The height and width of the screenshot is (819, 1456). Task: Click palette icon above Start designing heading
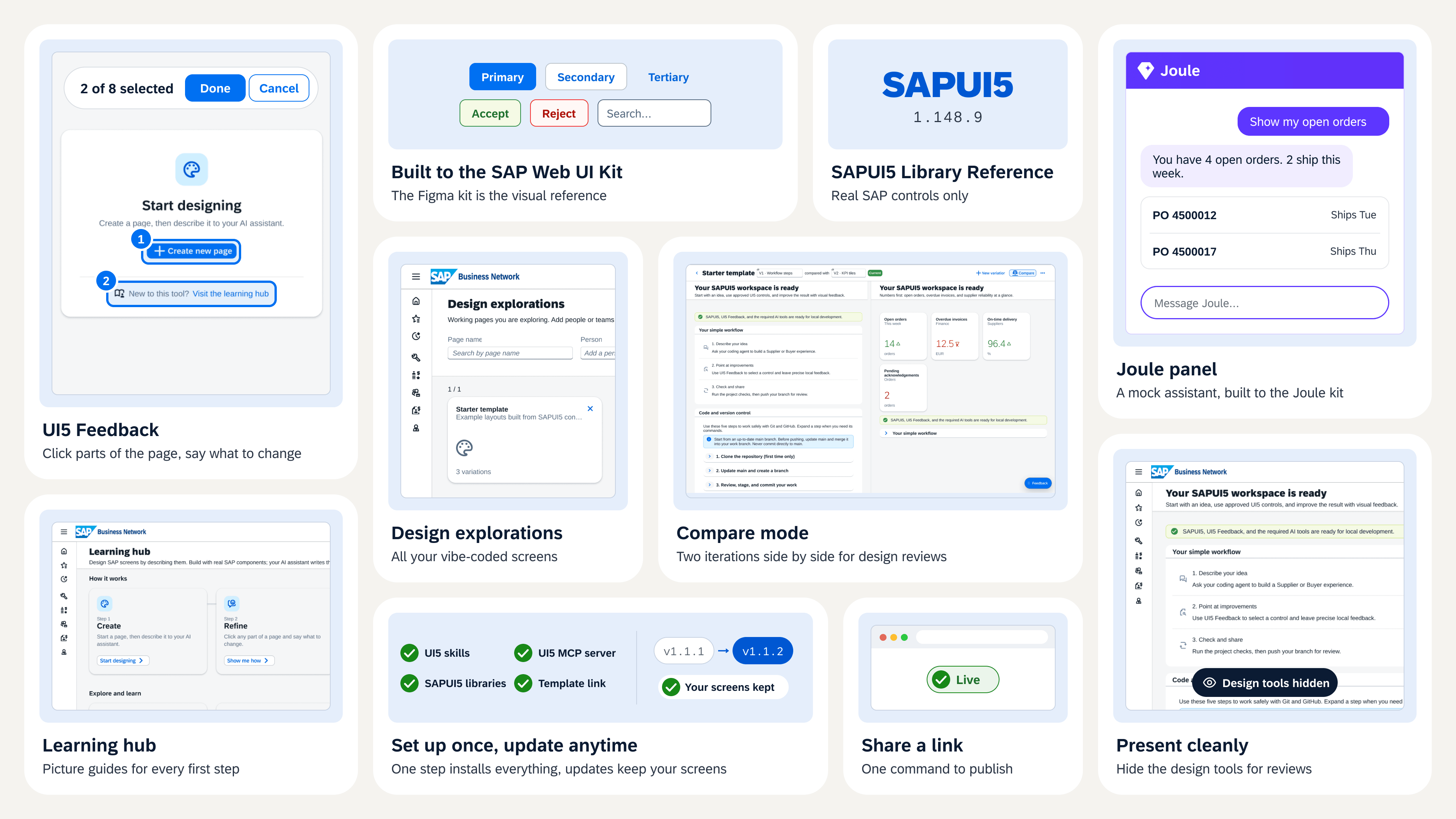(191, 169)
